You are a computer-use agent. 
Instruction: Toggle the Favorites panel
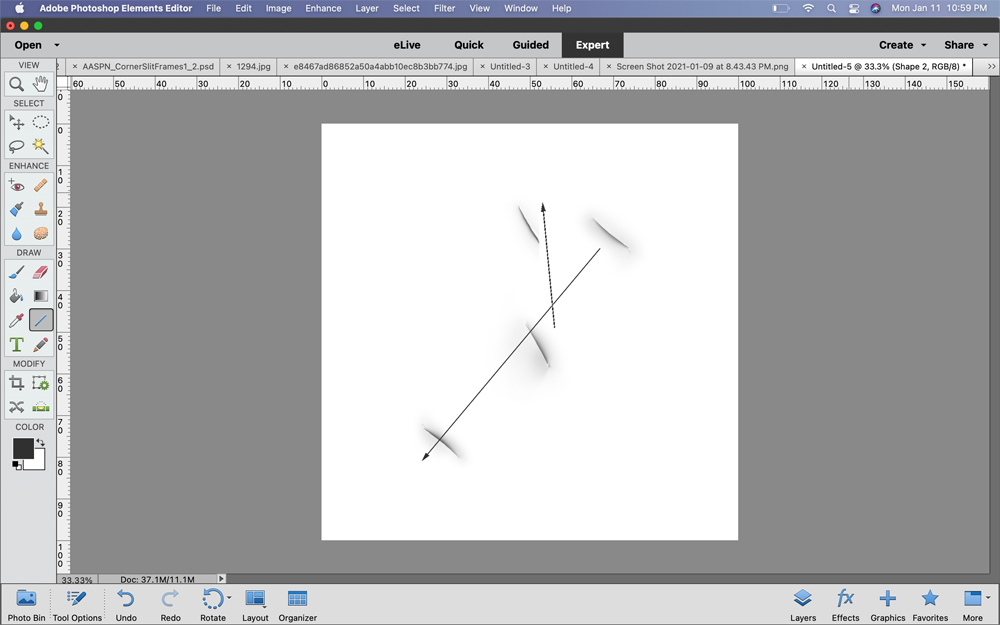click(x=930, y=605)
